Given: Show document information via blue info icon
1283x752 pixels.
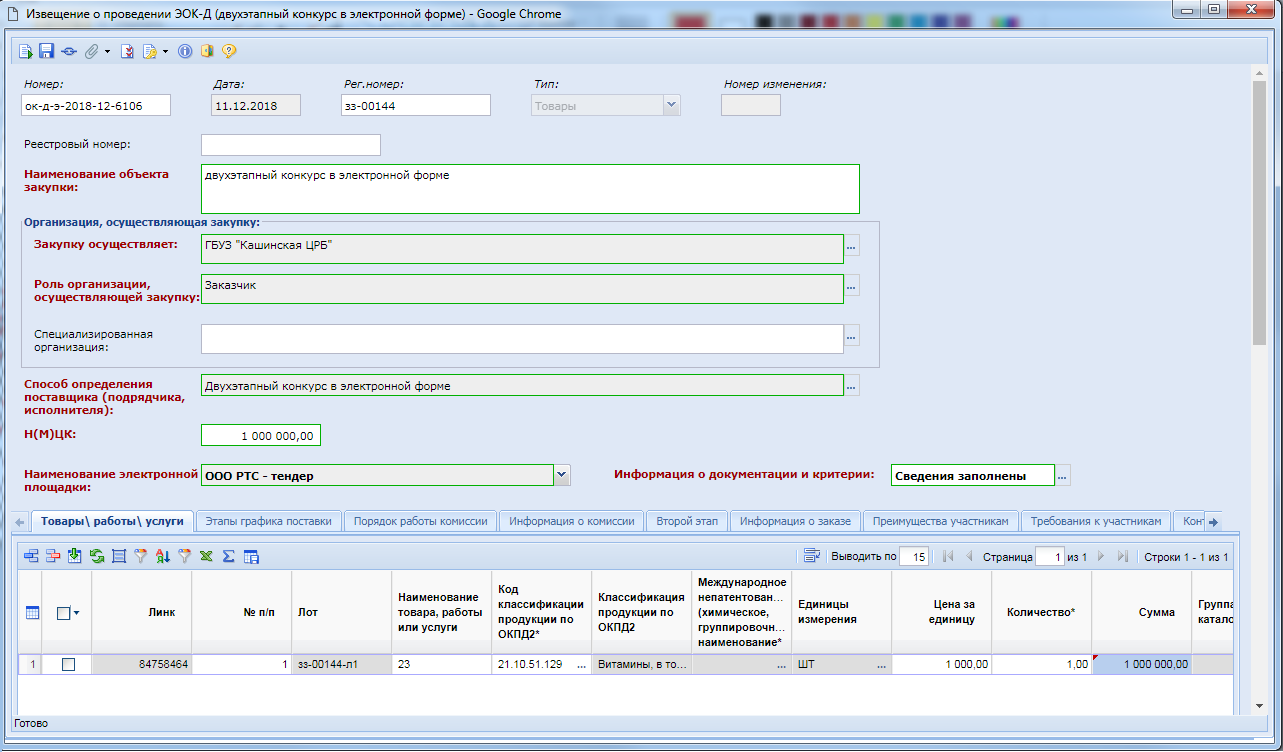Looking at the screenshot, I should click(184, 50).
